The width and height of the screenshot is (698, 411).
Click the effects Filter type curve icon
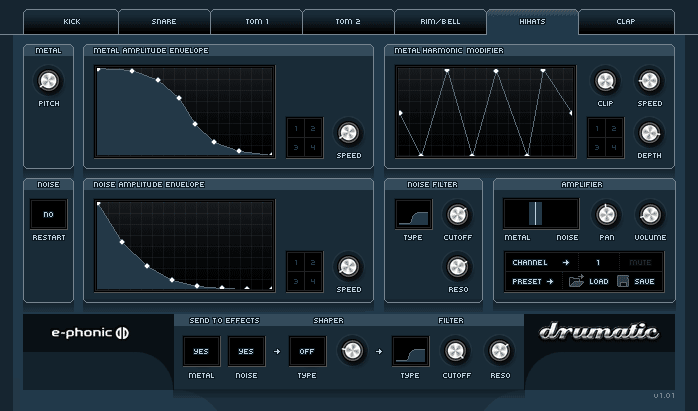(410, 351)
